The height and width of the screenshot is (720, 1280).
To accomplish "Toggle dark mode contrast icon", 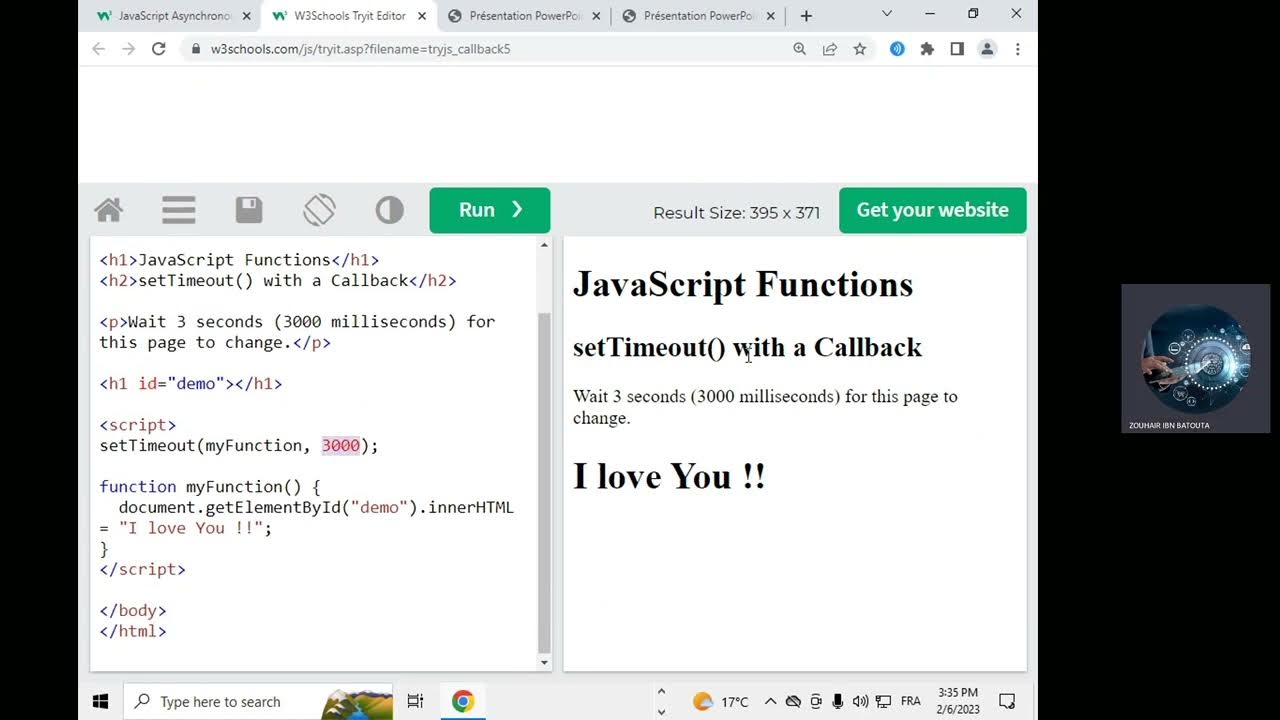I will pyautogui.click(x=389, y=210).
